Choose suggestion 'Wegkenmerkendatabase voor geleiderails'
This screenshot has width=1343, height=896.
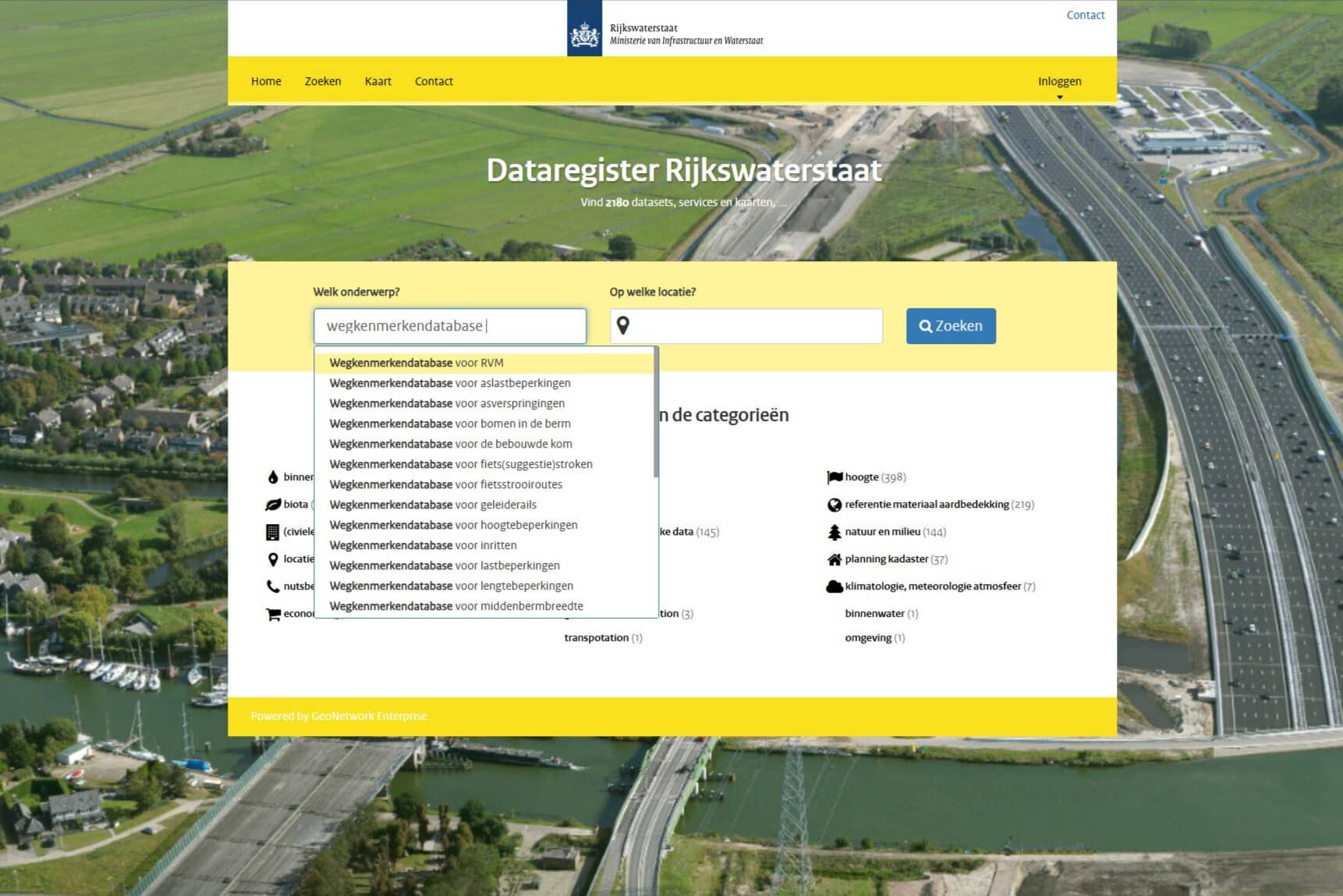[433, 505]
